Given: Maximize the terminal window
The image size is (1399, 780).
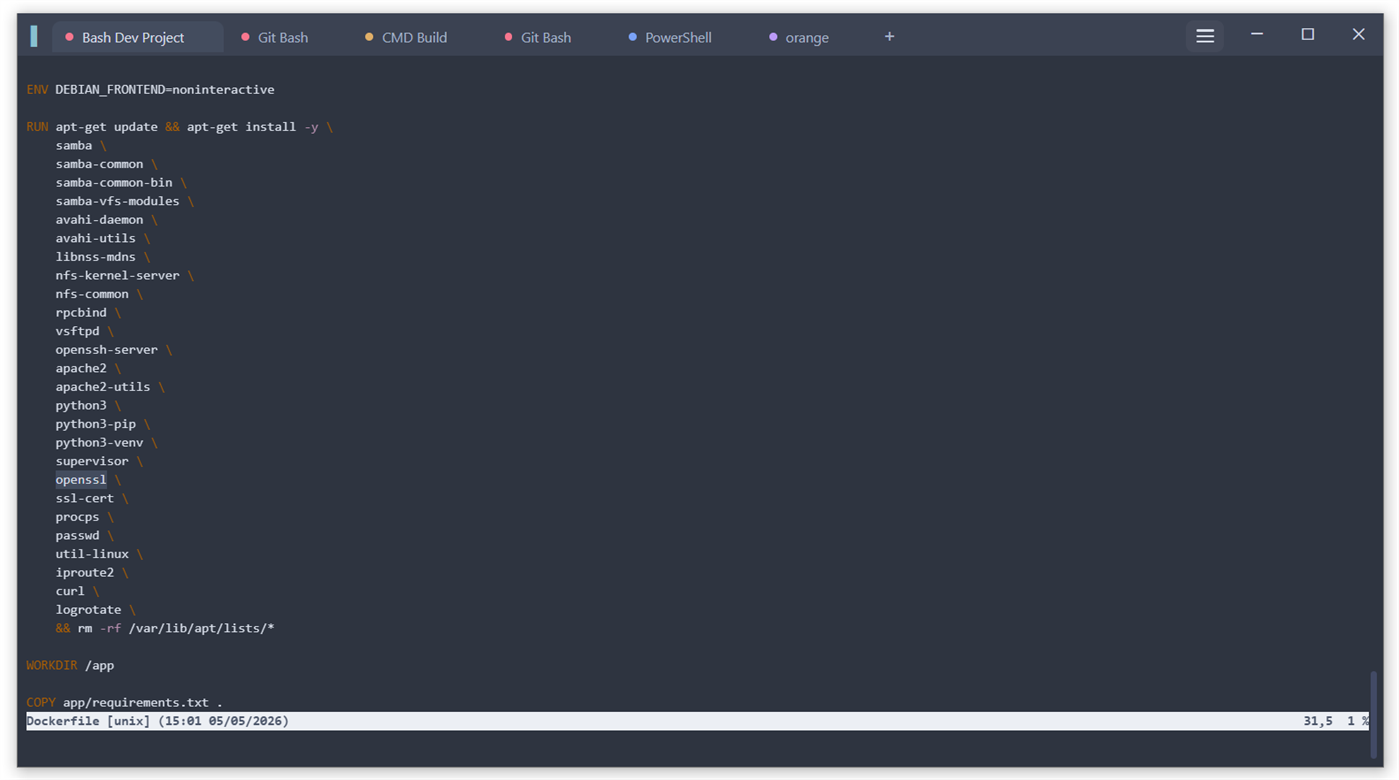Looking at the screenshot, I should pyautogui.click(x=1307, y=35).
